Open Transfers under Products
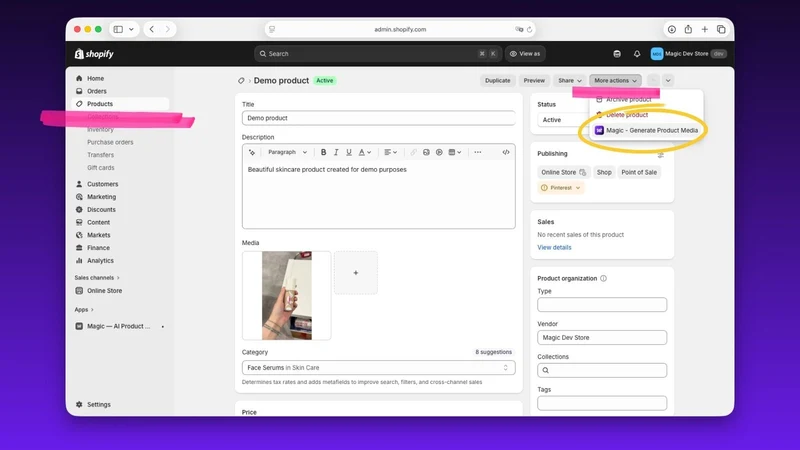This screenshot has height=450, width=800. pos(100,155)
